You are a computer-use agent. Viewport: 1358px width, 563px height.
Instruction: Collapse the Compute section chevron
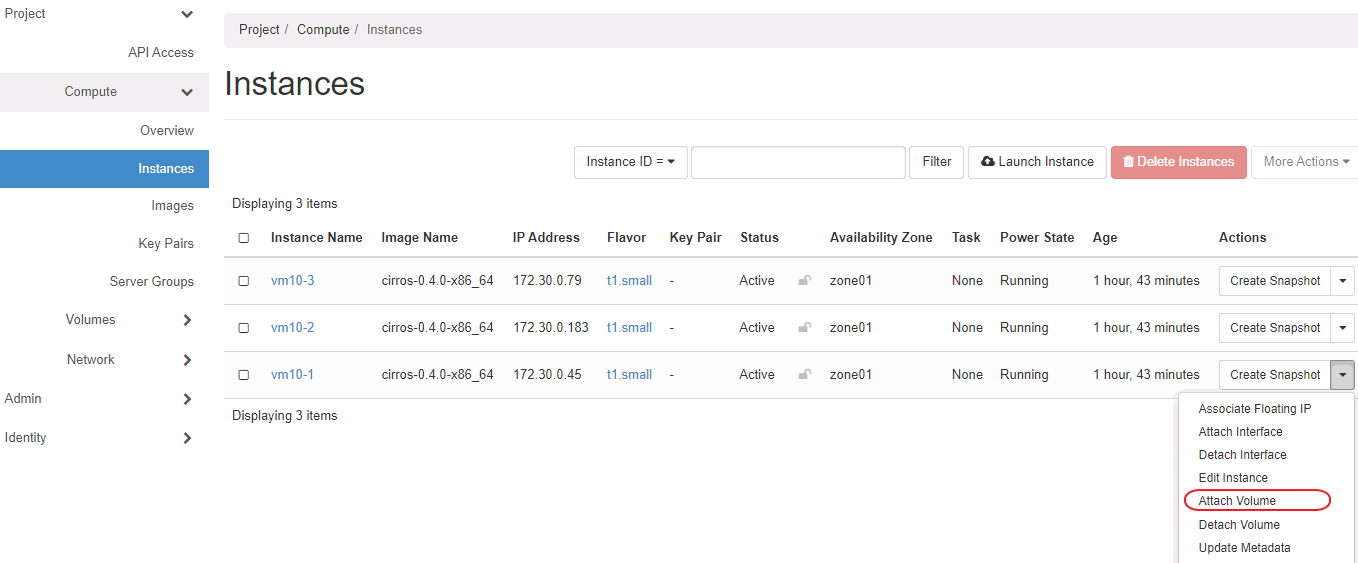187,92
